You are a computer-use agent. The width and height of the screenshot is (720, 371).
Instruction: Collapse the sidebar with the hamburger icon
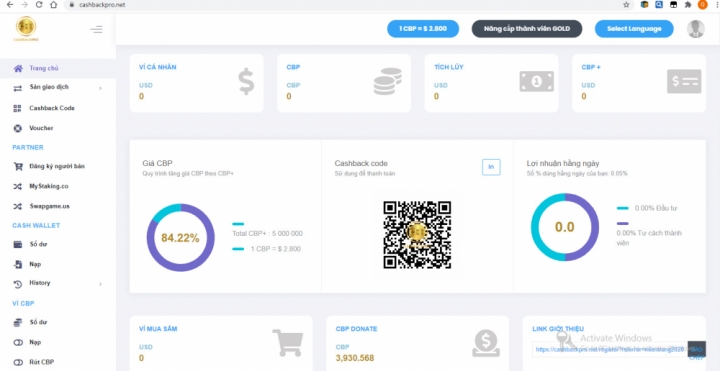96,30
